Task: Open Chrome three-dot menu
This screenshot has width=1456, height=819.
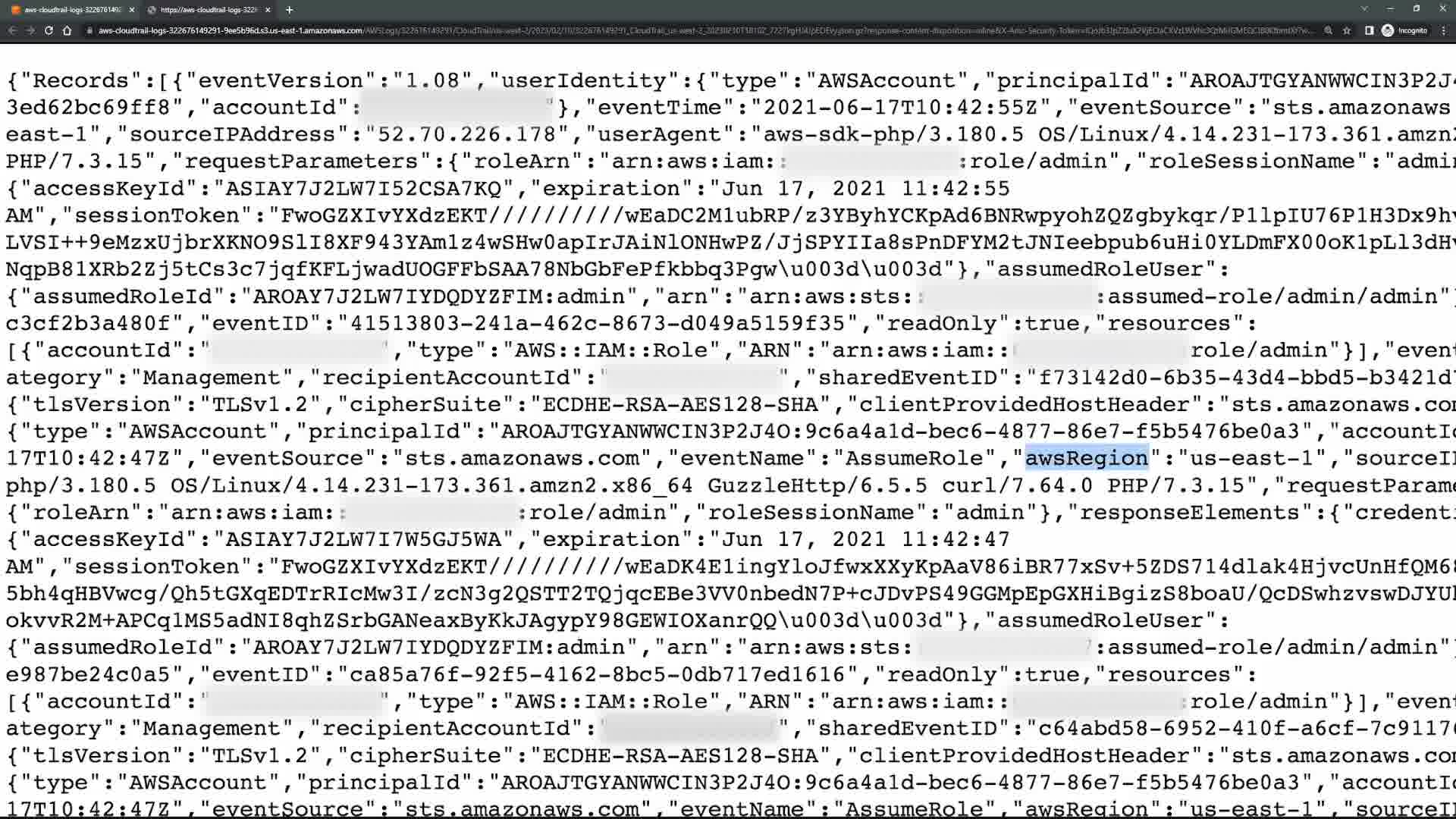Action: click(x=1443, y=30)
